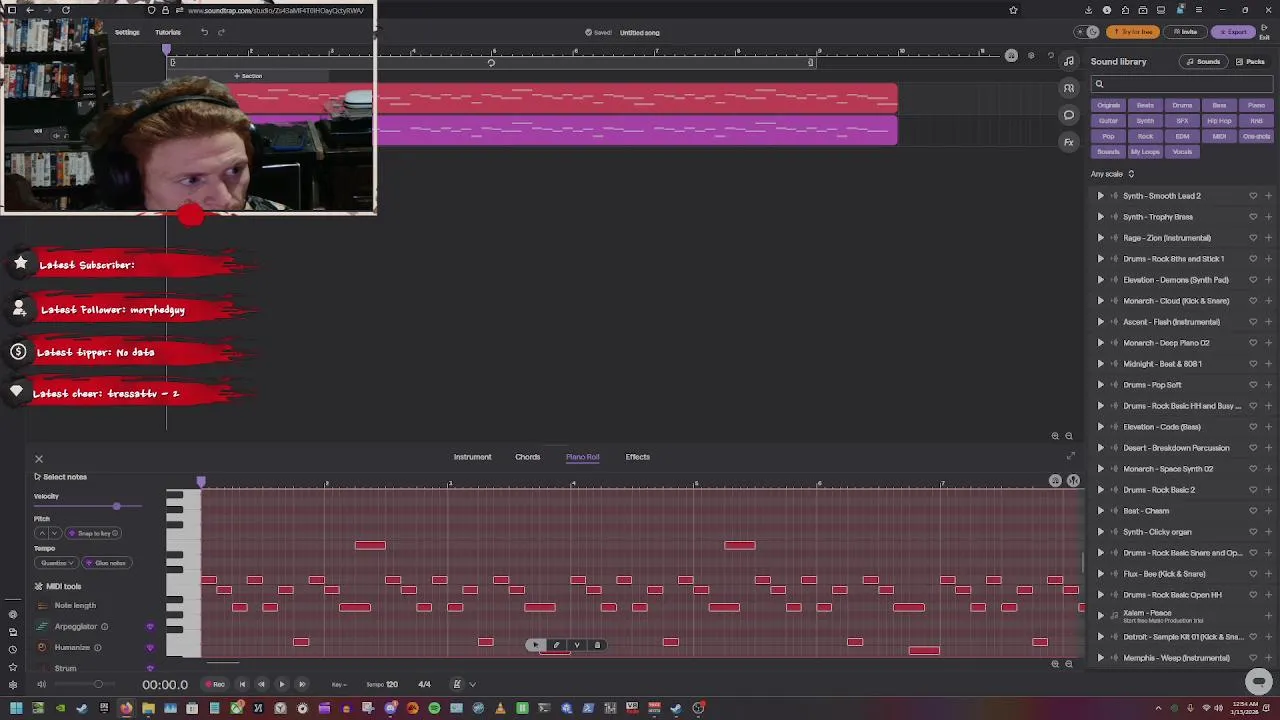Toggle the metronome icon

coord(457,685)
